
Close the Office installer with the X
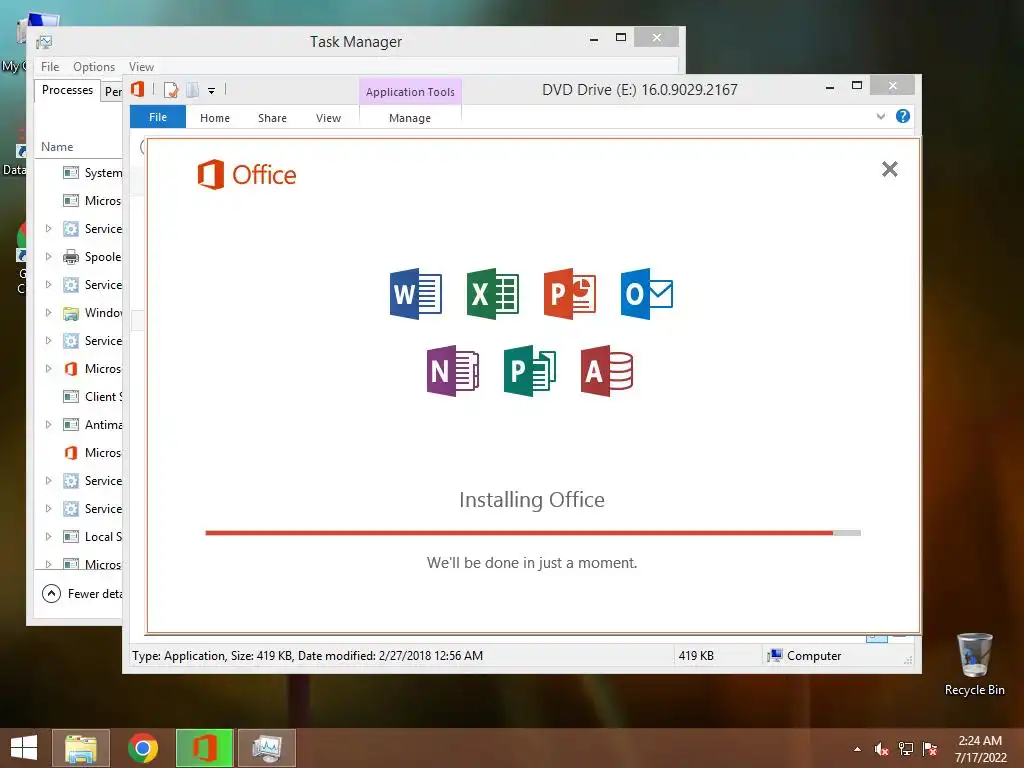point(889,169)
